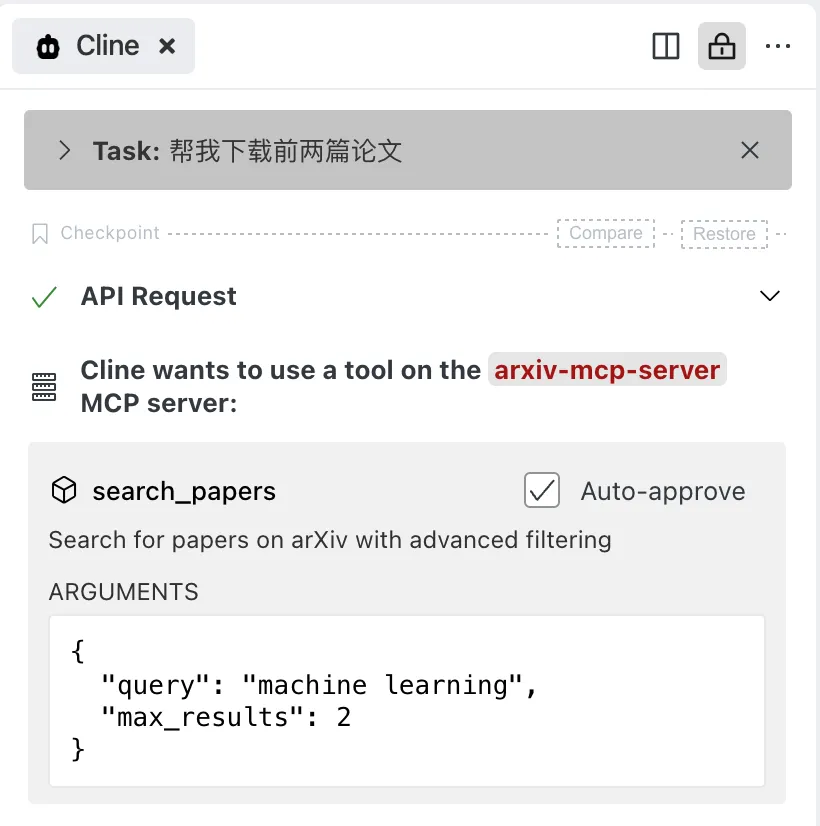Collapse the API Request details
This screenshot has width=820, height=826.
pyautogui.click(x=770, y=296)
